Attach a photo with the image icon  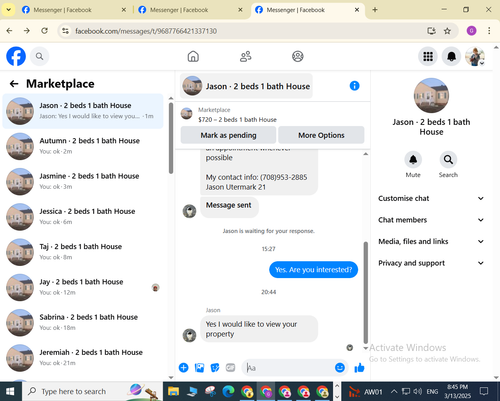point(199,368)
